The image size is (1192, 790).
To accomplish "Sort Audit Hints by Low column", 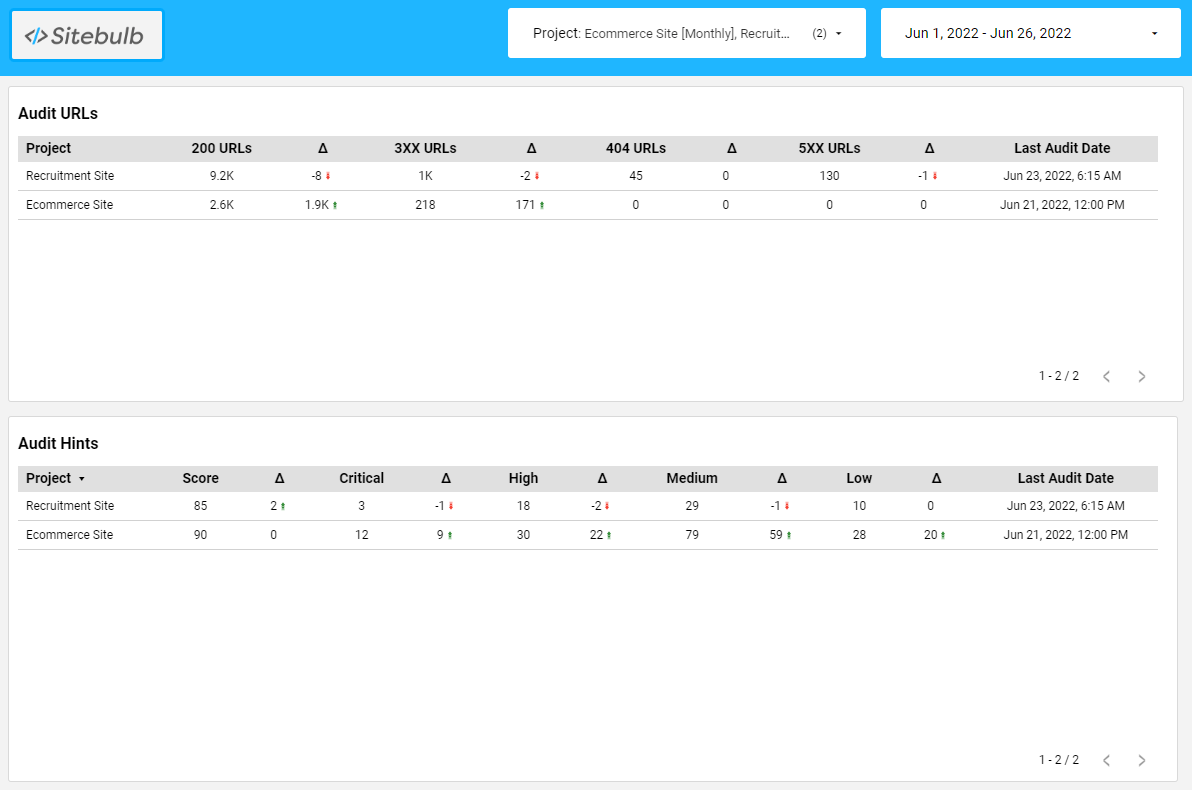I will 859,478.
